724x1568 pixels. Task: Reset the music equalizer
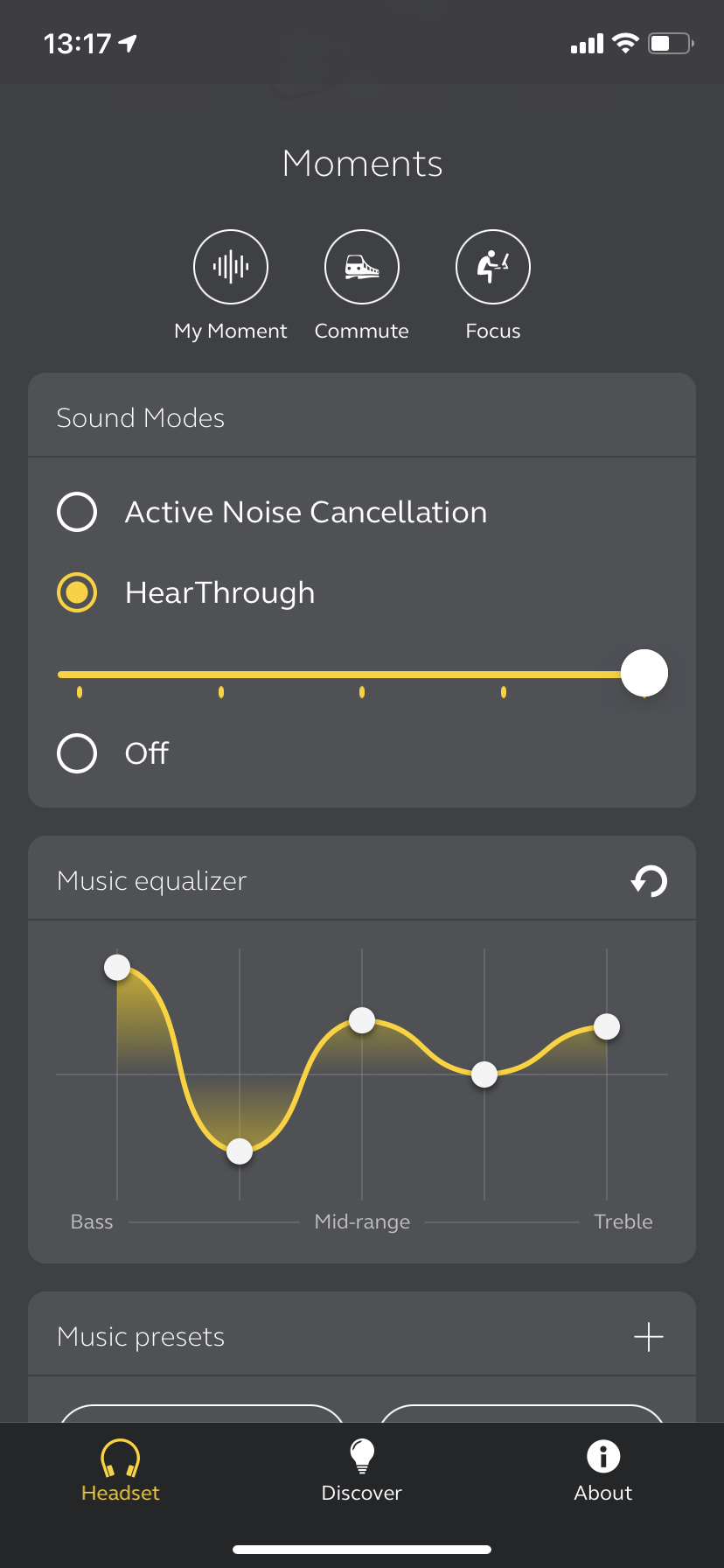[x=649, y=881]
